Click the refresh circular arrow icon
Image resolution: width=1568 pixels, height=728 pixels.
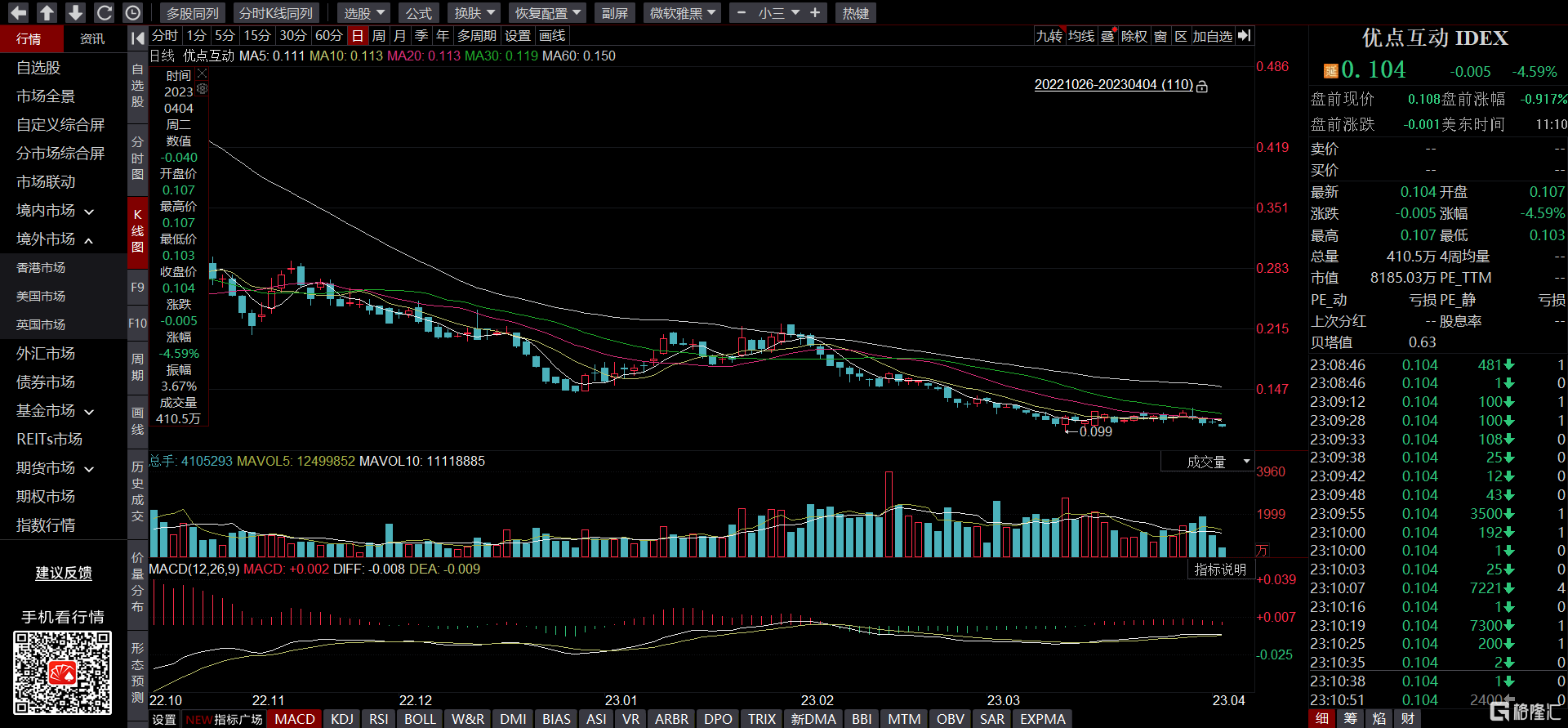coord(104,13)
